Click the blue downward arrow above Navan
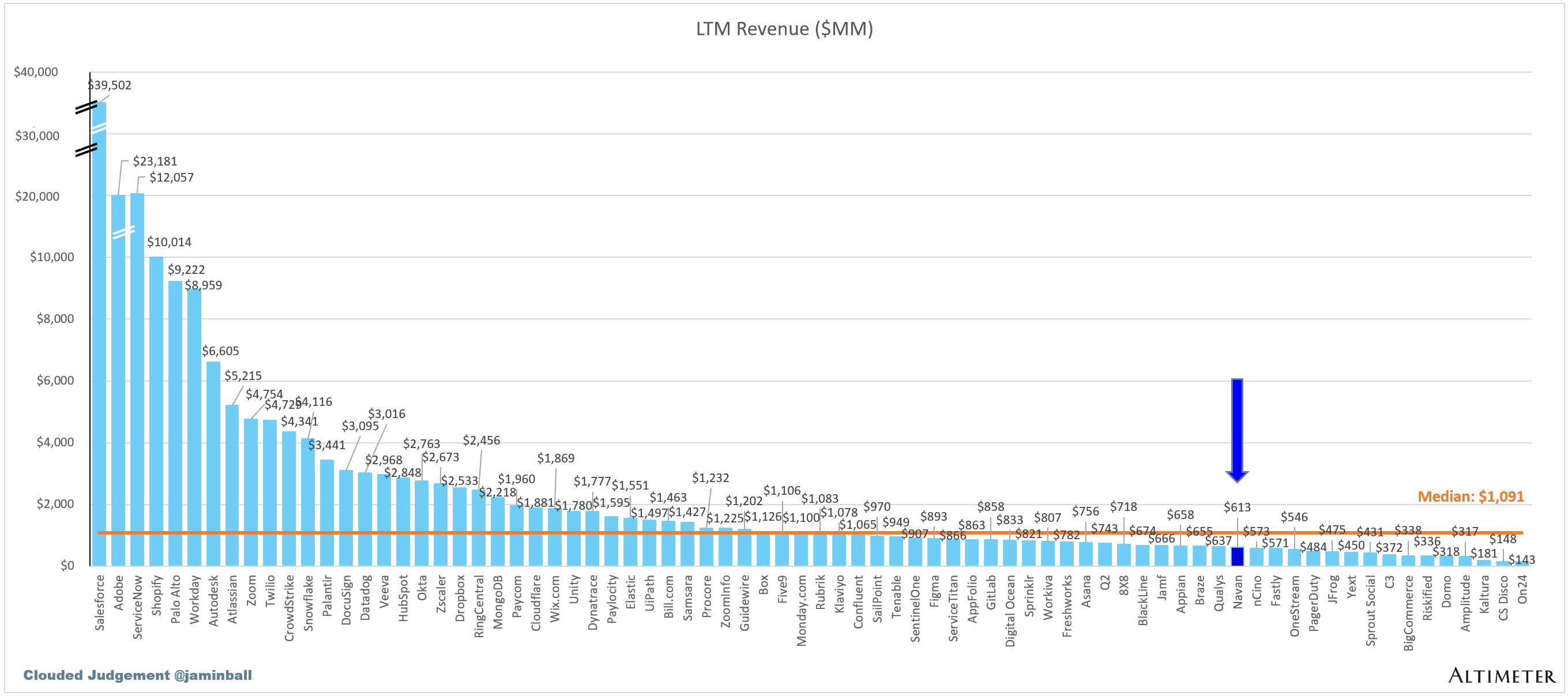This screenshot has width=1568, height=696. (1236, 429)
